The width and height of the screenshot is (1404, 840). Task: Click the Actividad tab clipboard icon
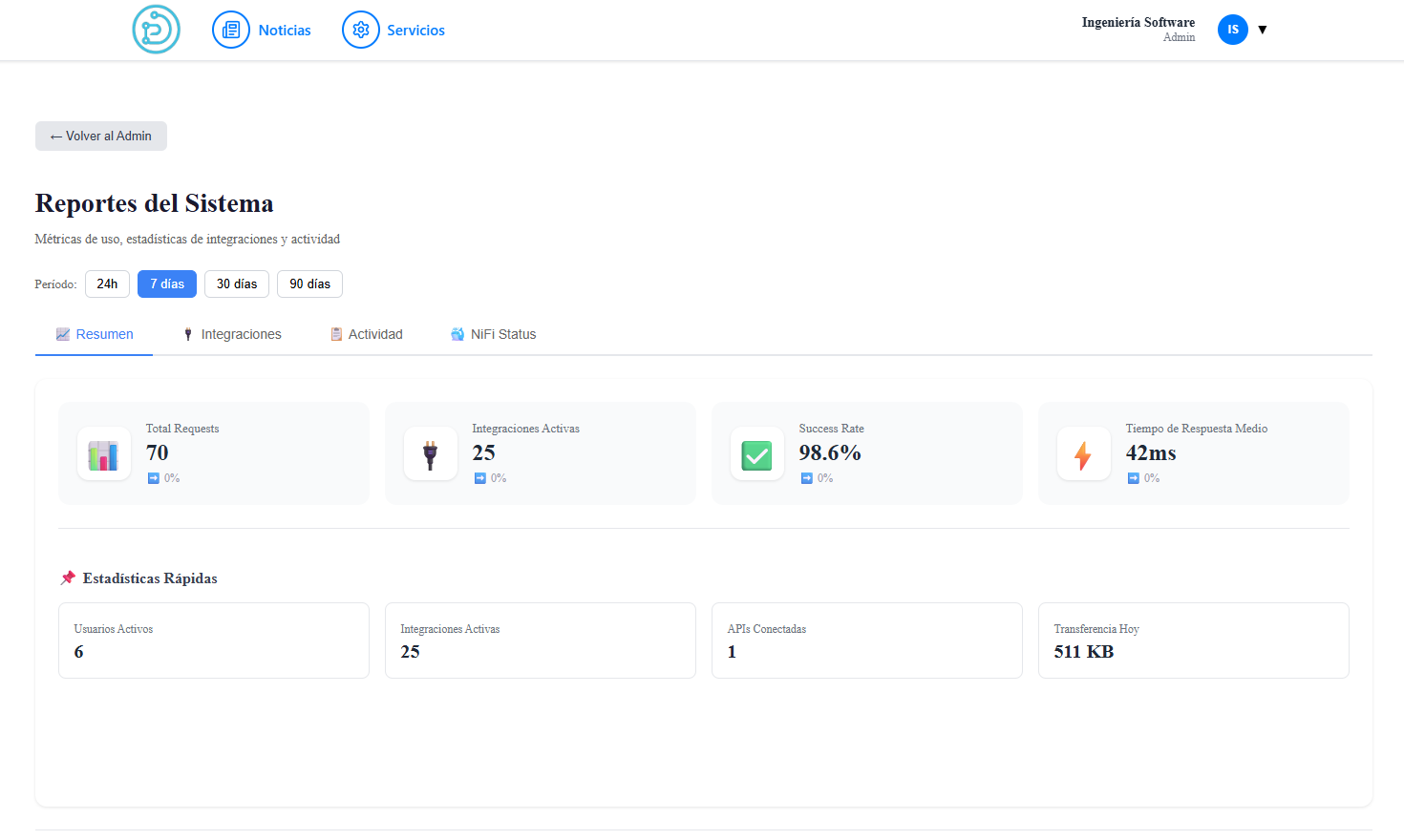pos(336,334)
